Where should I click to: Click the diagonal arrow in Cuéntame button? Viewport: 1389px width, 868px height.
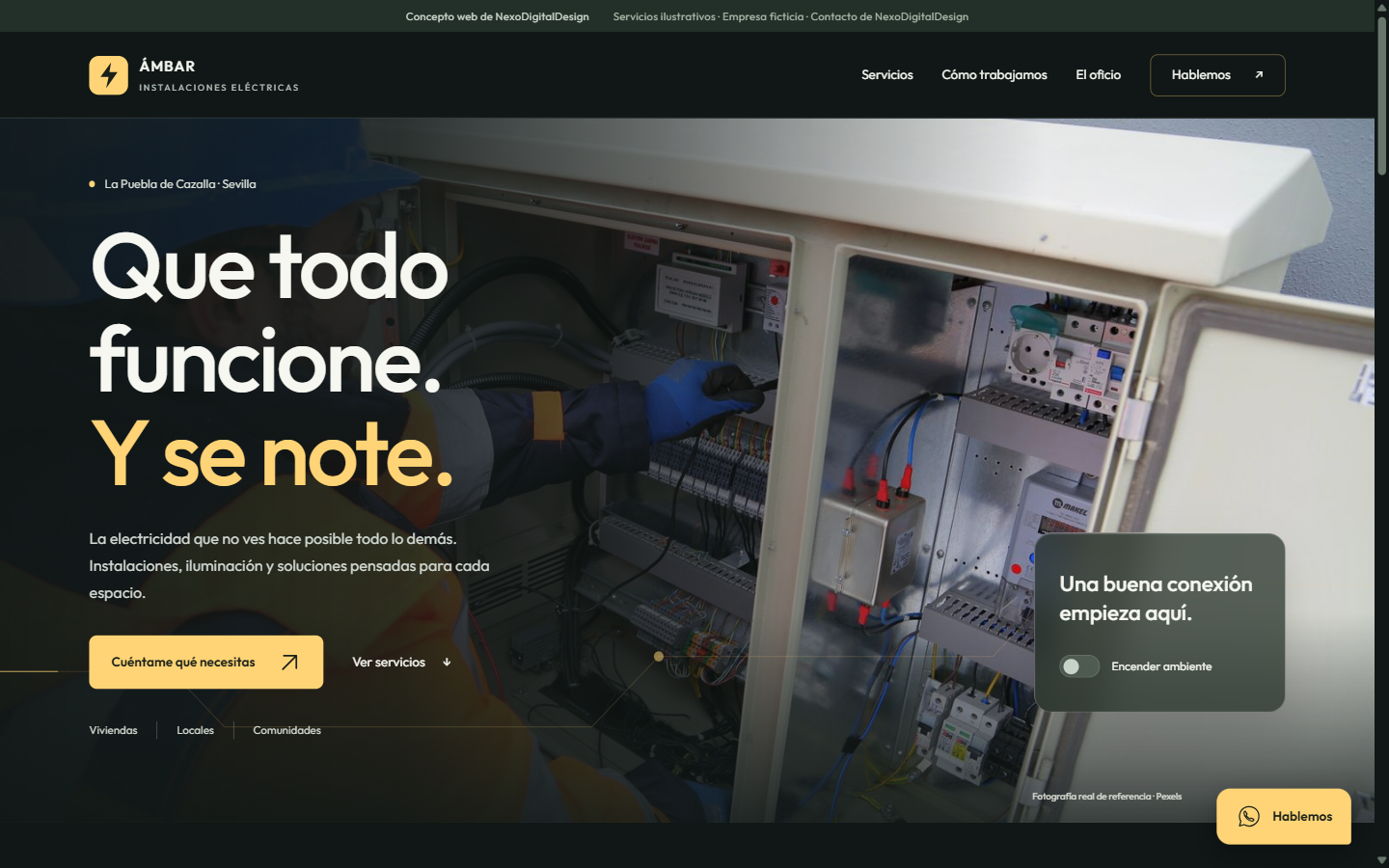point(289,662)
